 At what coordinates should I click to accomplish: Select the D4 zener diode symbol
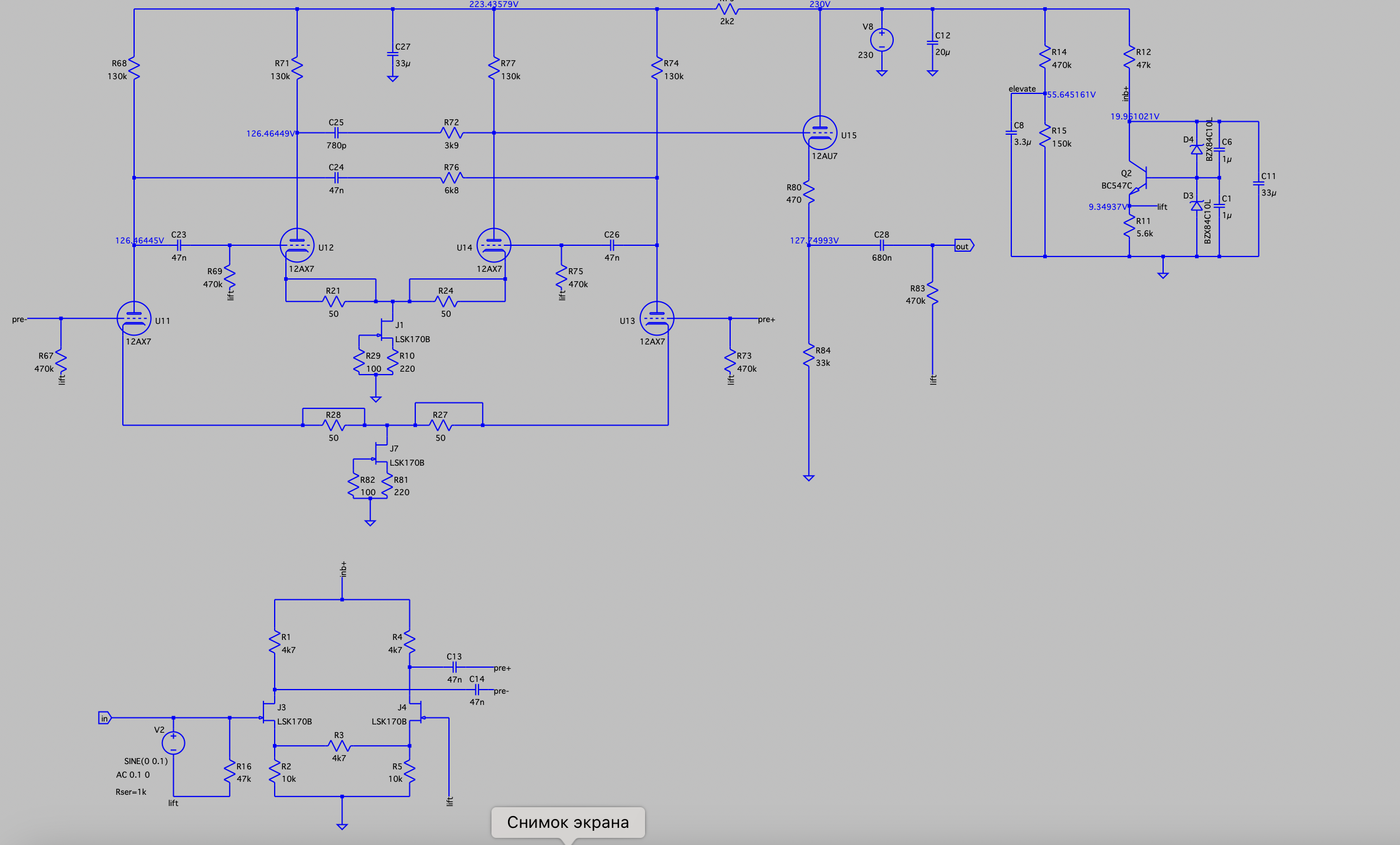pyautogui.click(x=1196, y=149)
